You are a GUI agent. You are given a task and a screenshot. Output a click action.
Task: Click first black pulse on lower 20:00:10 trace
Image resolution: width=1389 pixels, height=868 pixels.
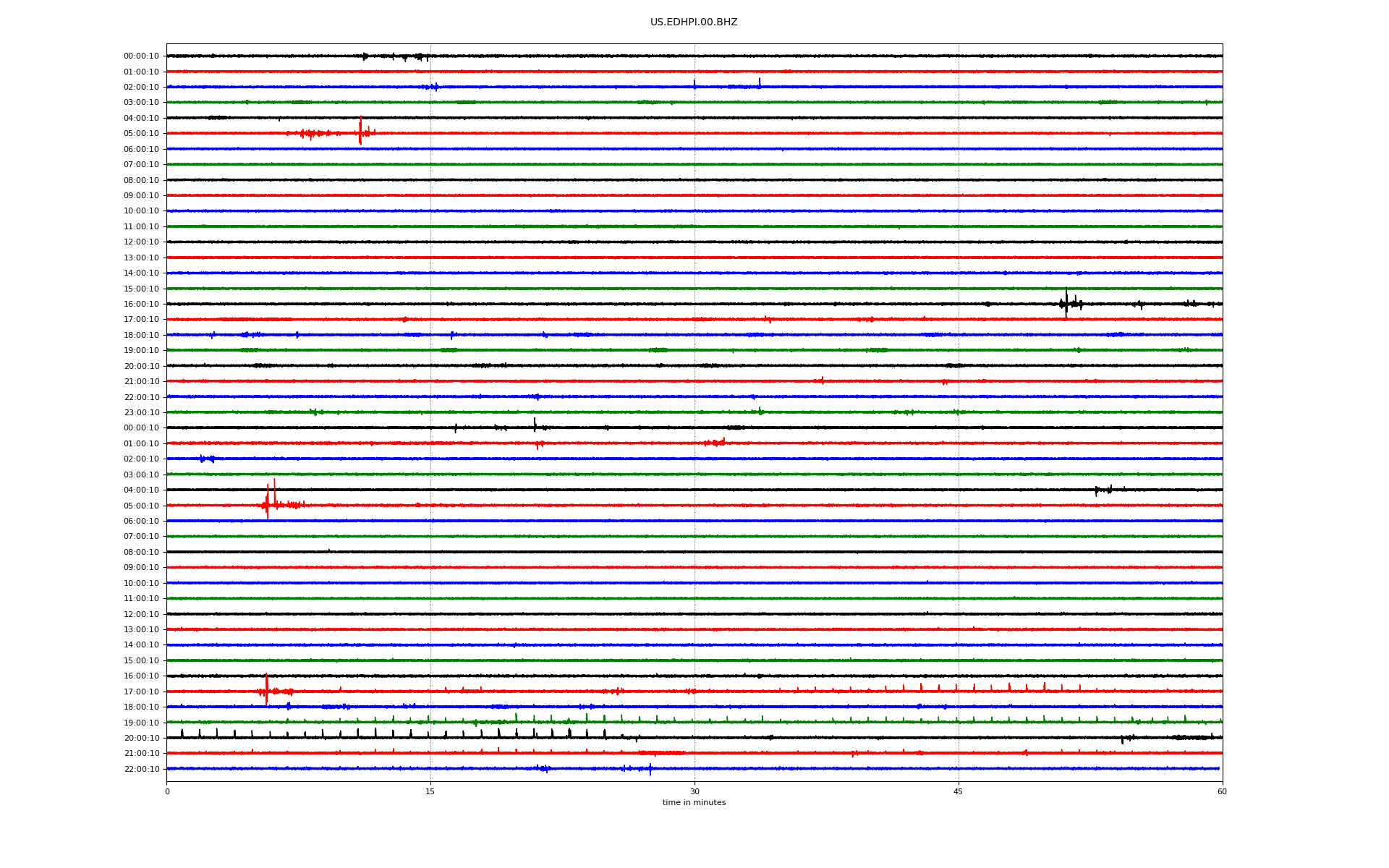[x=182, y=733]
